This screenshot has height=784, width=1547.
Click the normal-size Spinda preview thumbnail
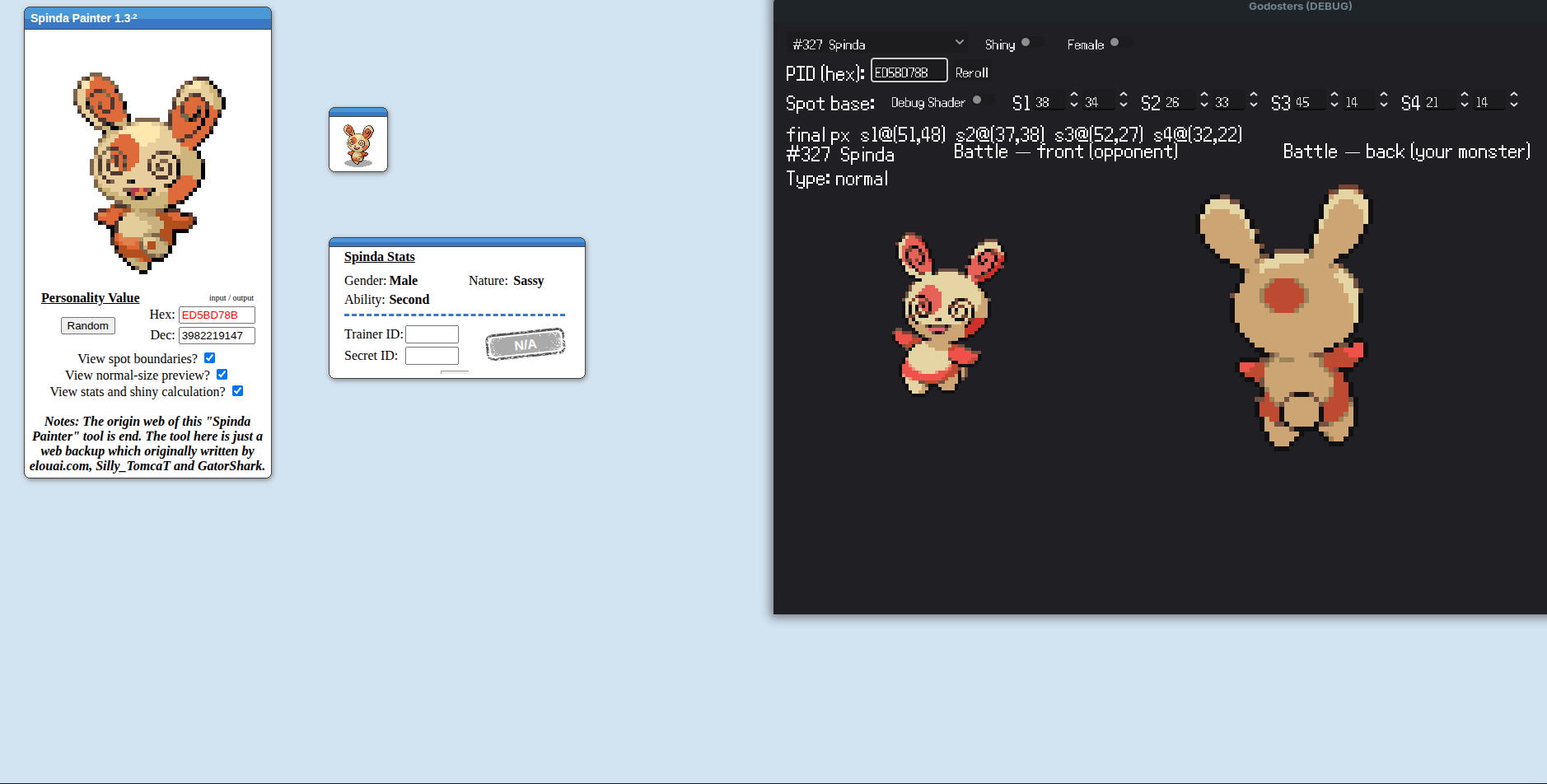pos(358,145)
